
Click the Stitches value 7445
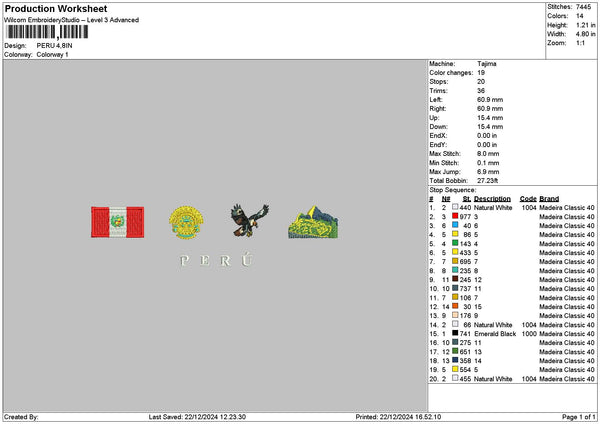coord(584,7)
